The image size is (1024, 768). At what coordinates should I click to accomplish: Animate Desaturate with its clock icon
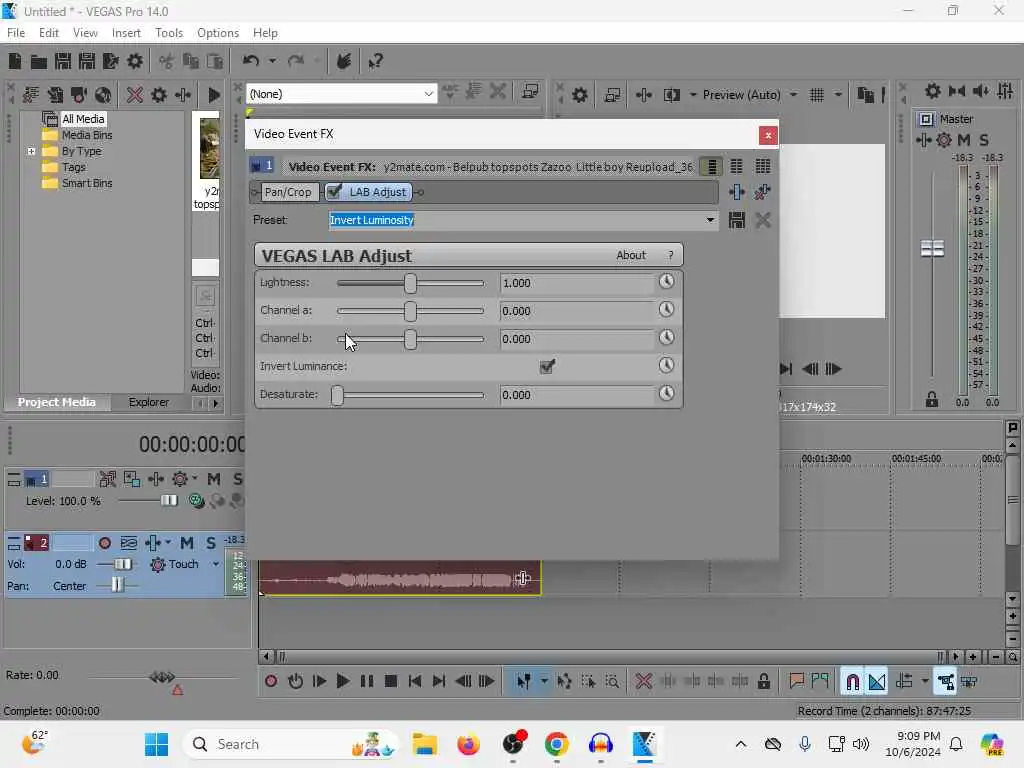(666, 393)
